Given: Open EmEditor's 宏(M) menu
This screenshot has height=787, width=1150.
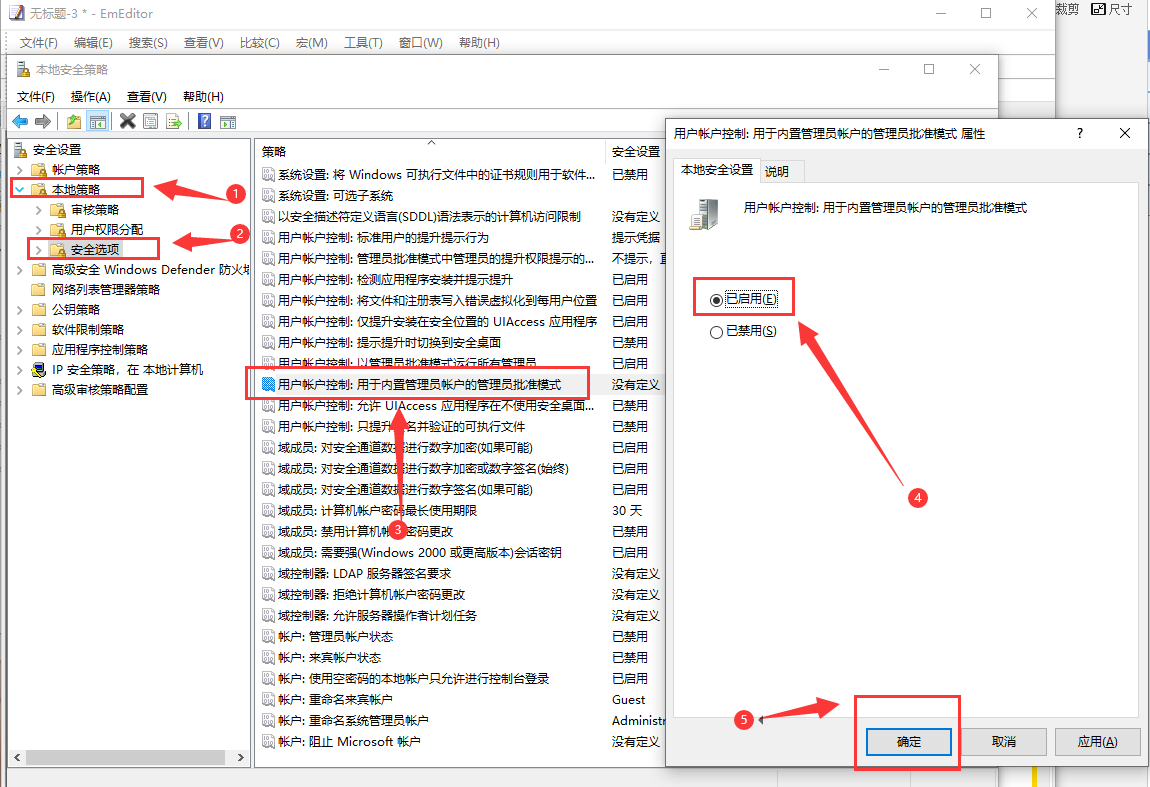Looking at the screenshot, I should coord(312,43).
